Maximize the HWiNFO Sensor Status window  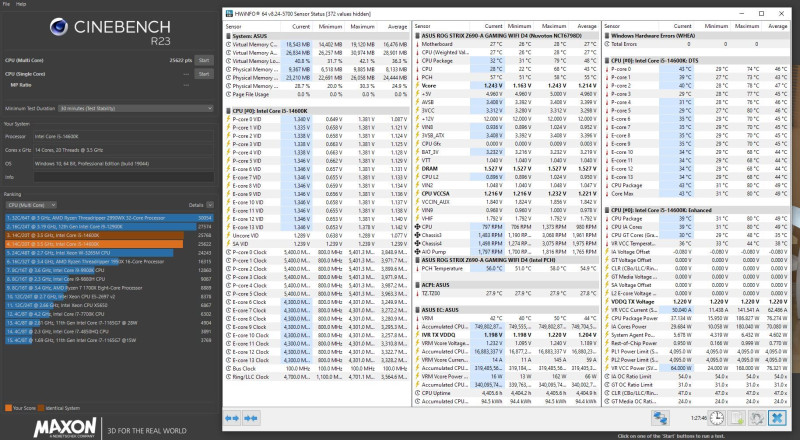761,14
